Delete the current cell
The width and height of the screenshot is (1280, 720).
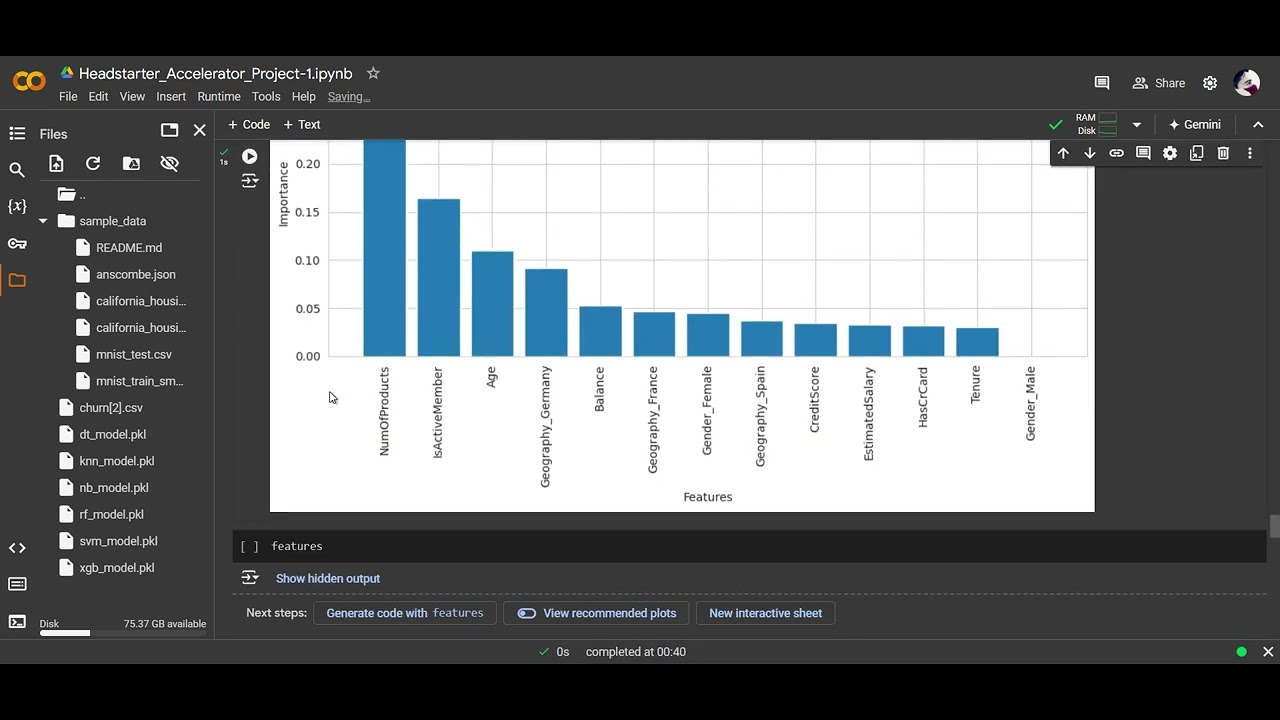(1223, 153)
